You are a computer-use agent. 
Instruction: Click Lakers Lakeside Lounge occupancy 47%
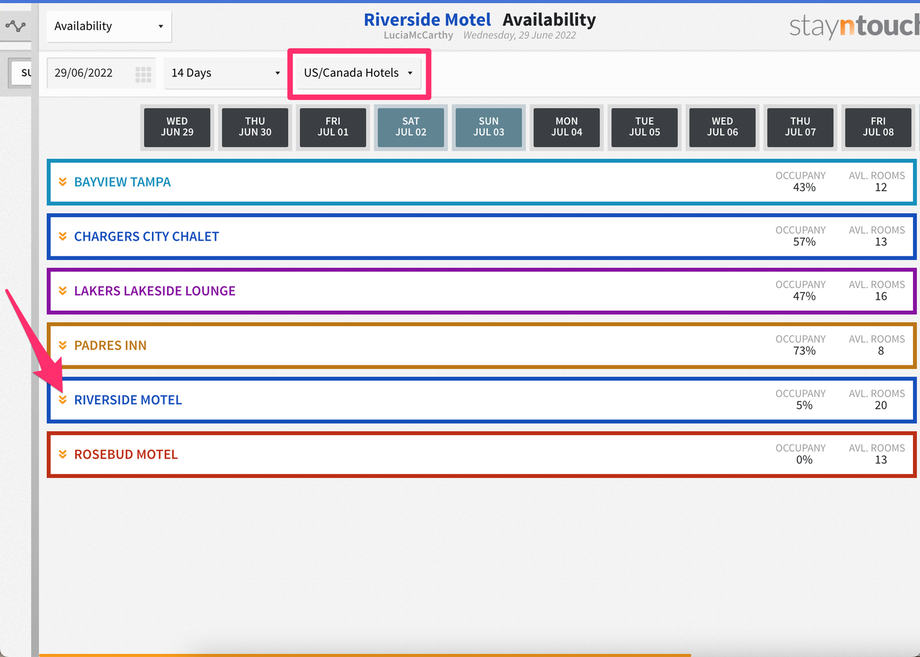(804, 297)
